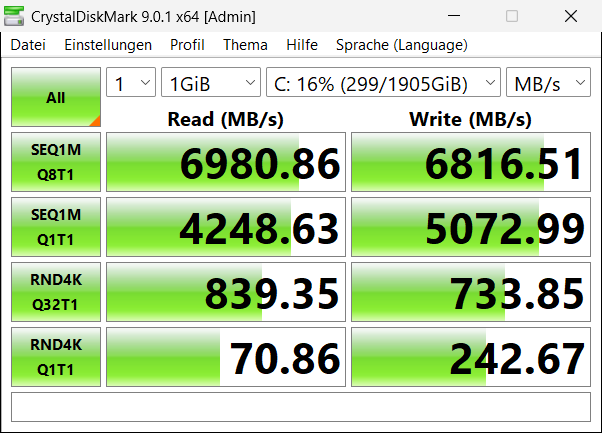Image resolution: width=602 pixels, height=433 pixels.
Task: Click the SEQ1M Q1T1 write value 5072.99
Action: point(471,227)
